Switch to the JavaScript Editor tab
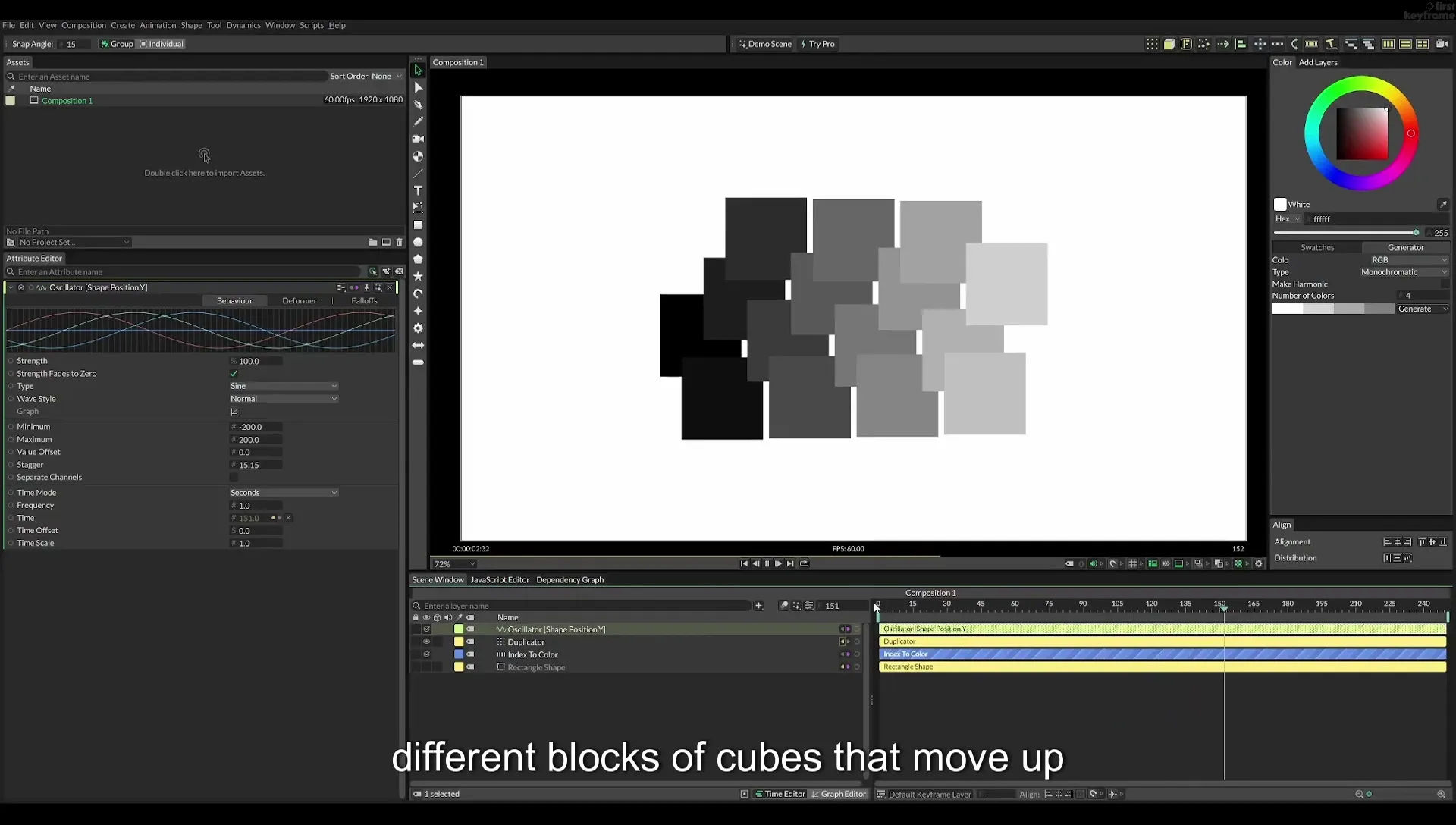 click(x=500, y=580)
